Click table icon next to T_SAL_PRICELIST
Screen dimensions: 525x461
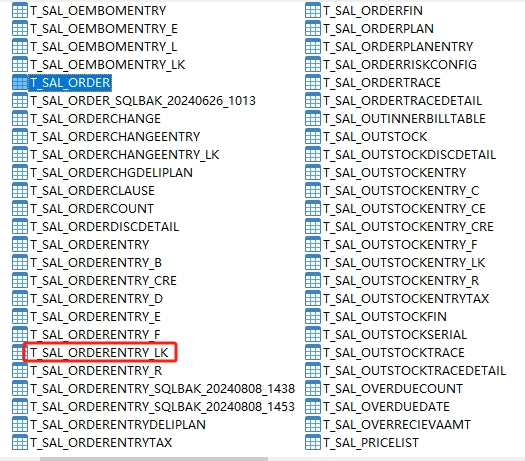pos(313,443)
